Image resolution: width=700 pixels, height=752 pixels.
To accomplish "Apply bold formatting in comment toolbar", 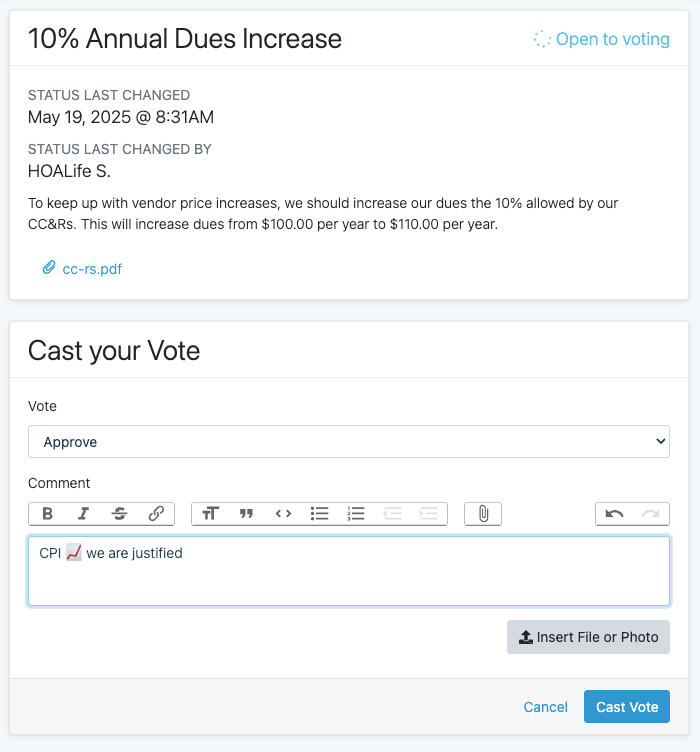I will tap(47, 514).
